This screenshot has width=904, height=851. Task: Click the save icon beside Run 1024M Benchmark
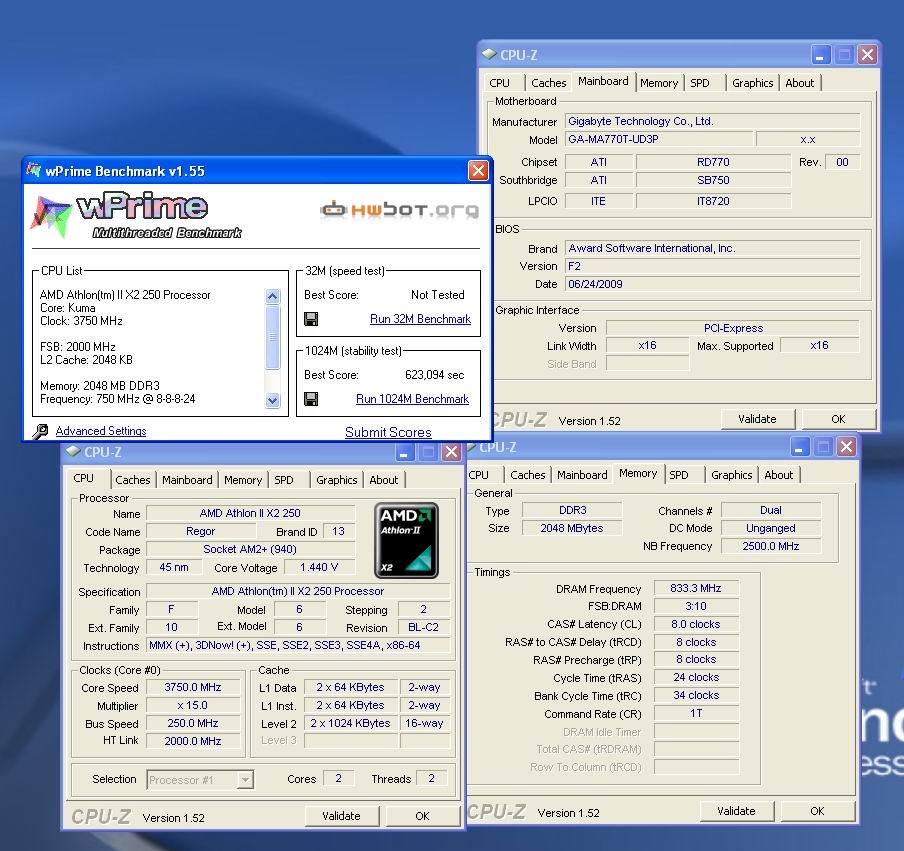pyautogui.click(x=311, y=399)
